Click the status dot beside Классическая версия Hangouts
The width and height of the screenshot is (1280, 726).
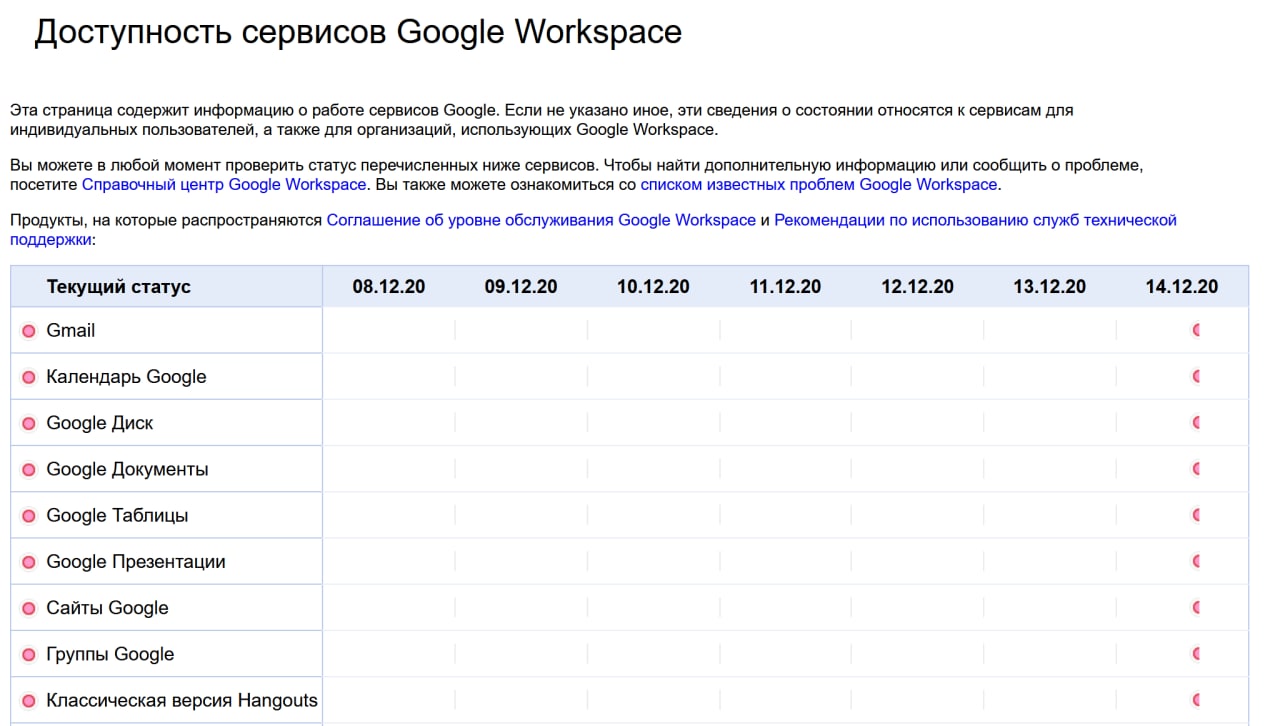29,701
